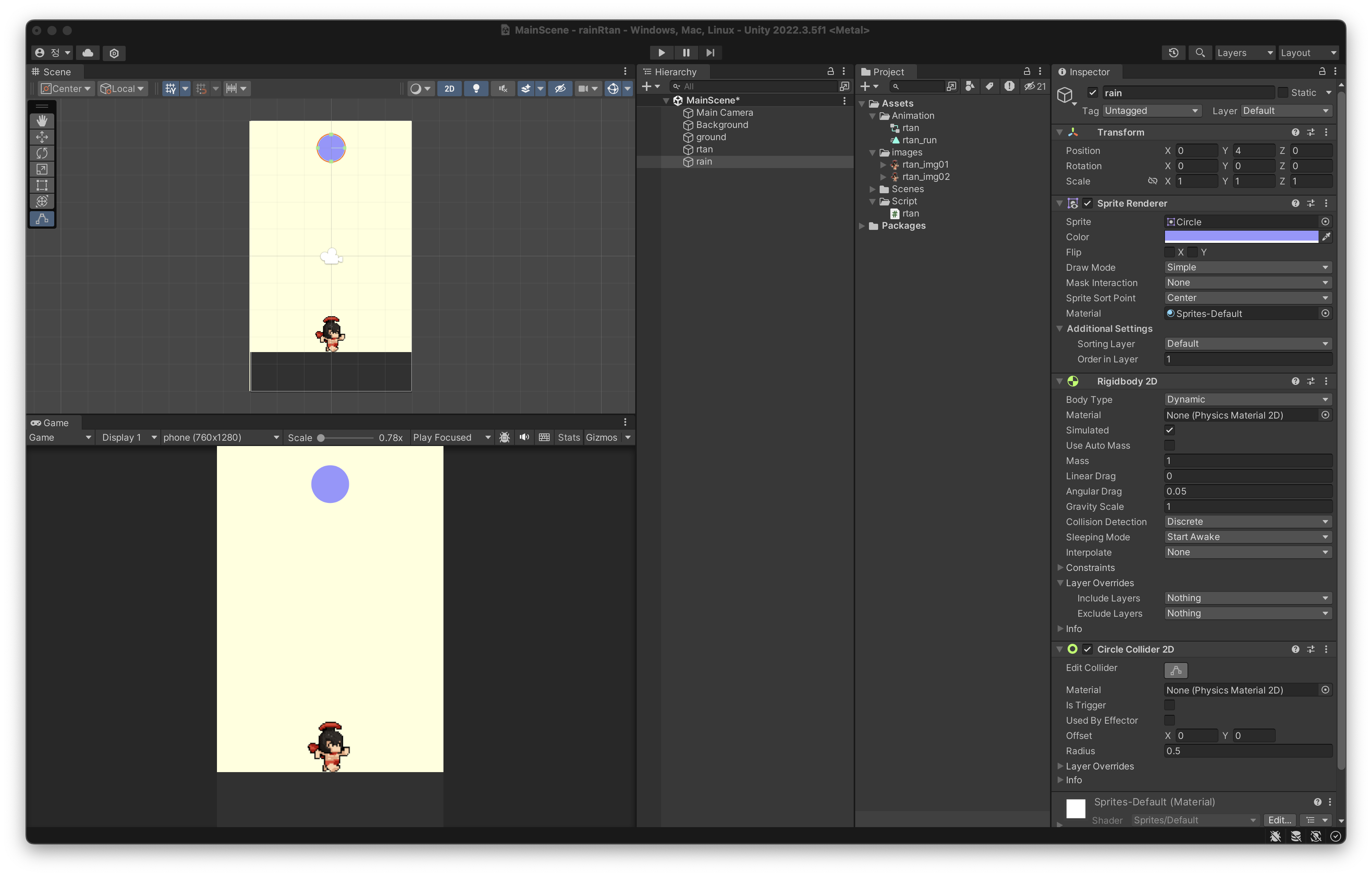Viewport: 1372px width, 876px height.
Task: Click the Position Y input field
Action: (x=1254, y=150)
